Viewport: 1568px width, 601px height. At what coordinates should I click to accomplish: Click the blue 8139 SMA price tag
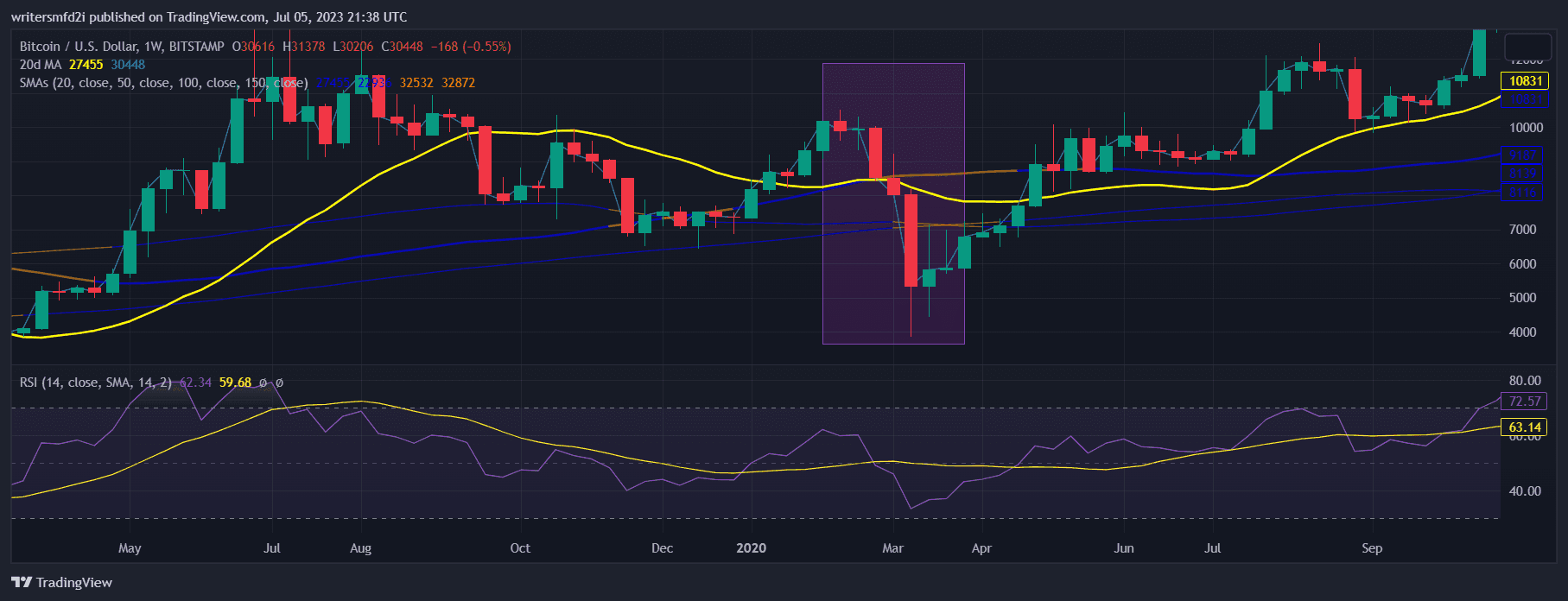tap(1522, 174)
